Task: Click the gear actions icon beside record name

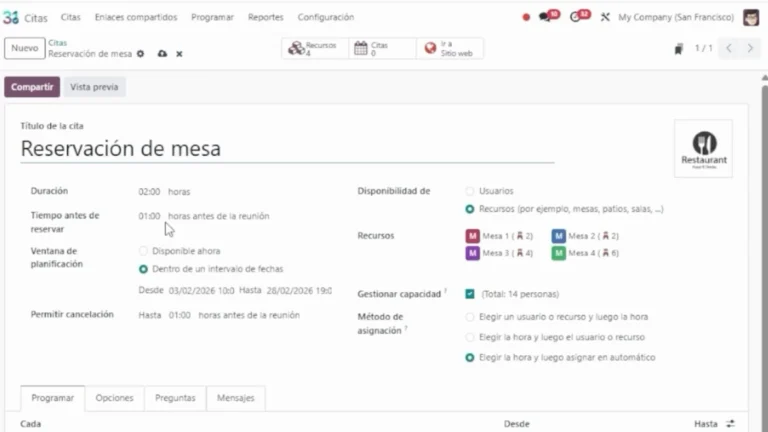Action: click(x=140, y=54)
